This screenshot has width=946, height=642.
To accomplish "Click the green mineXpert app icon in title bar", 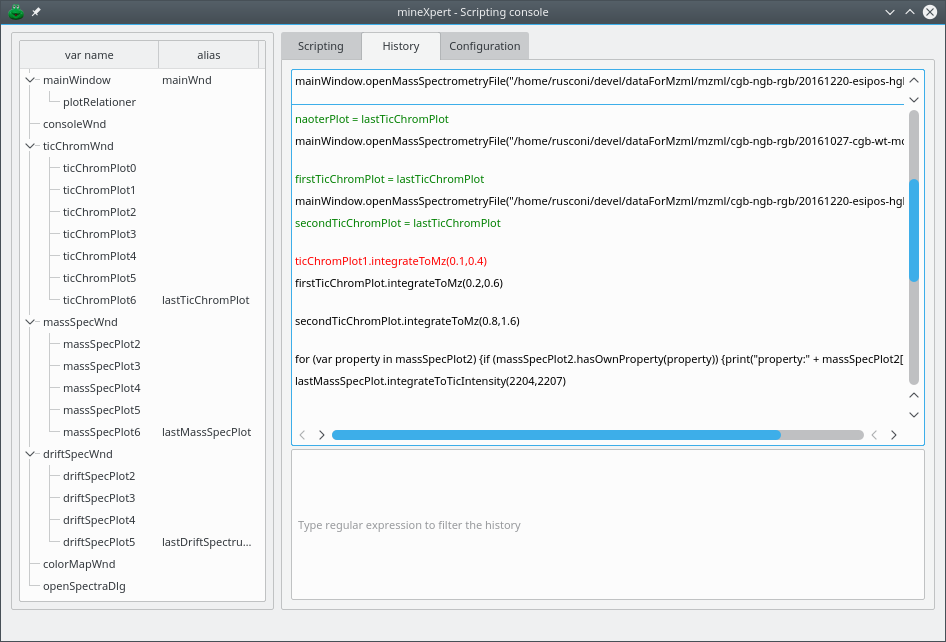I will click(x=16, y=12).
